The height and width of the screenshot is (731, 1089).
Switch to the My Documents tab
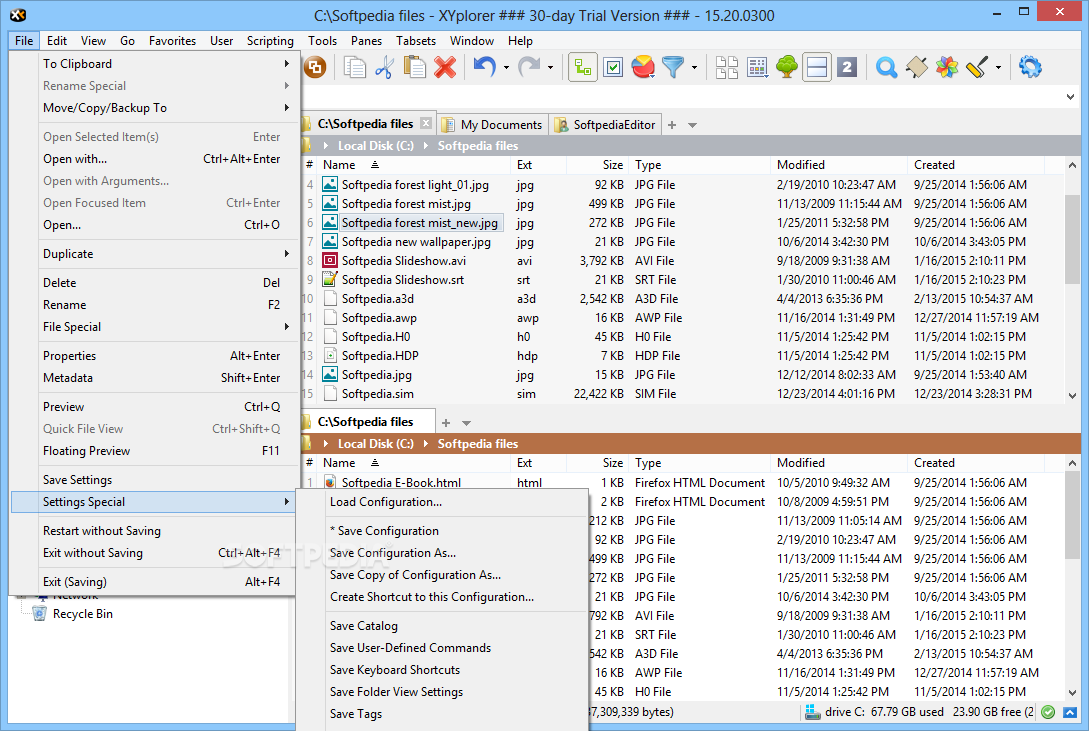click(x=492, y=125)
